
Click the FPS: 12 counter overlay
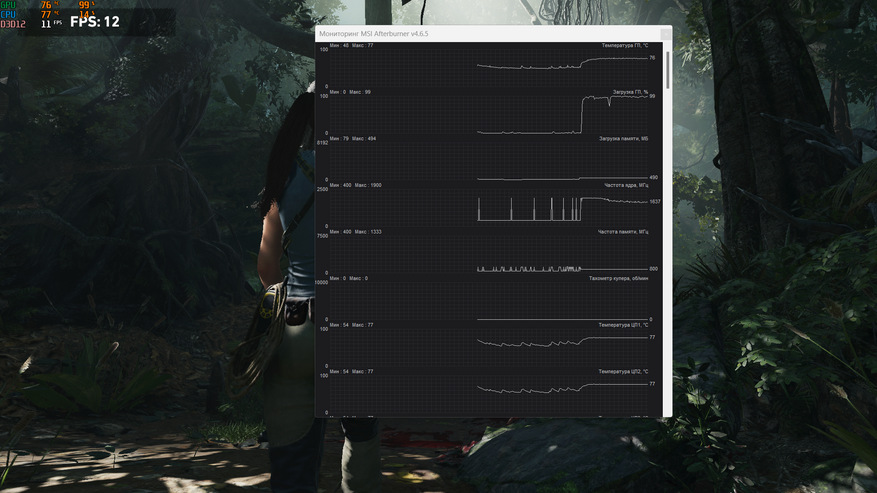point(95,21)
